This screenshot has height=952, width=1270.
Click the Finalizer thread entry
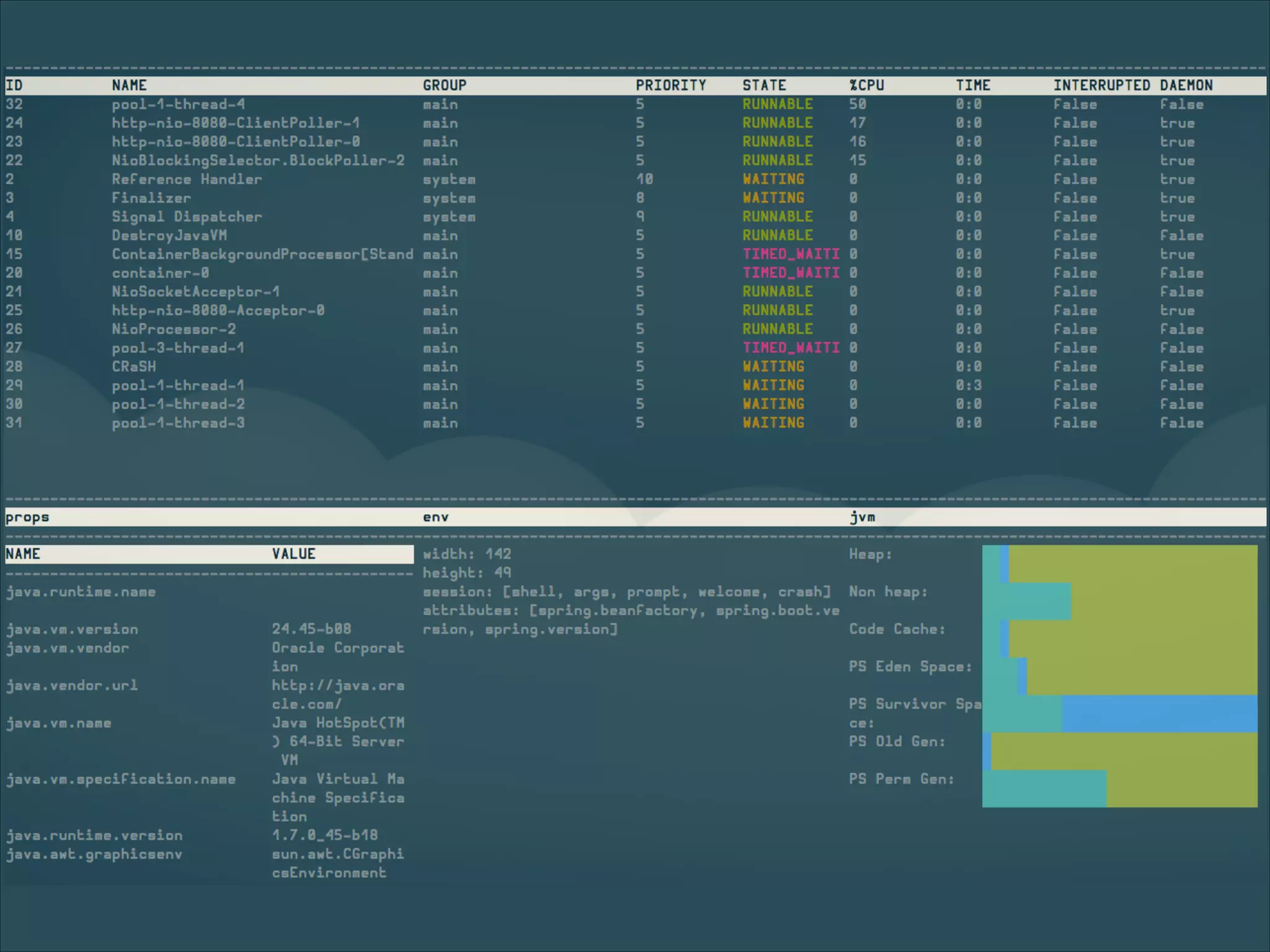[151, 198]
